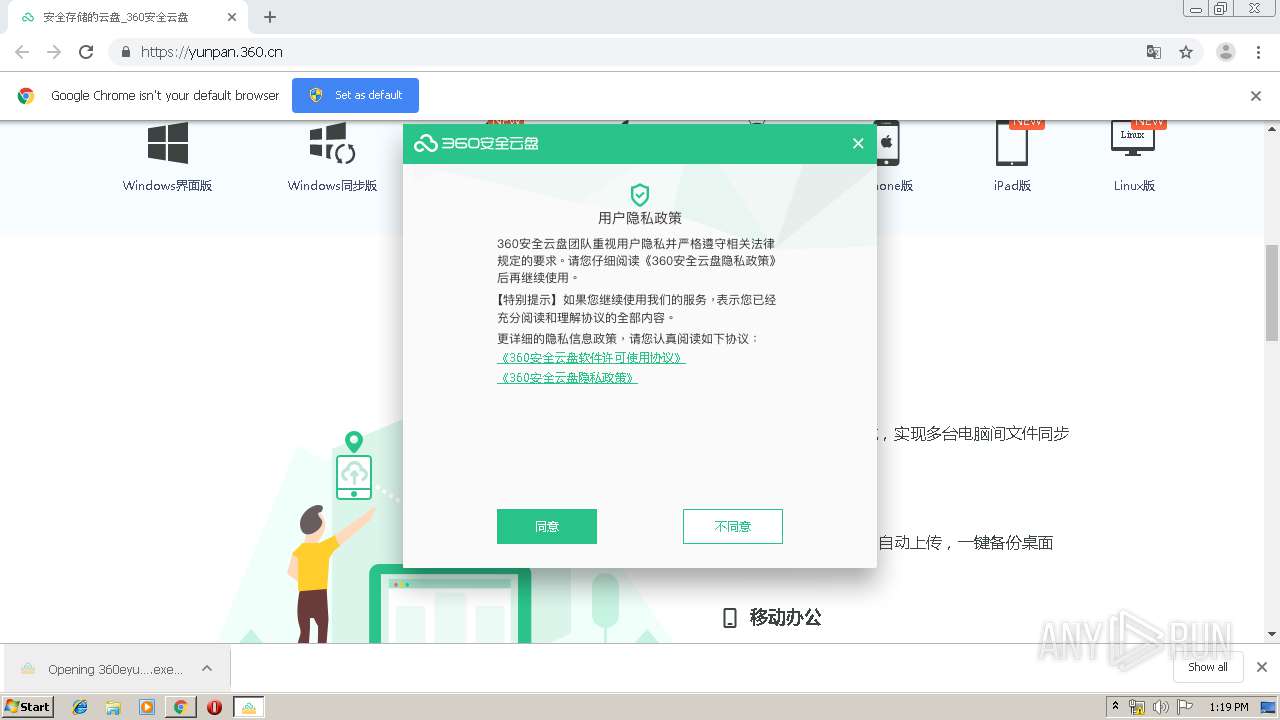Switch to Chrome taskbar icon
1280x720 pixels.
point(180,707)
